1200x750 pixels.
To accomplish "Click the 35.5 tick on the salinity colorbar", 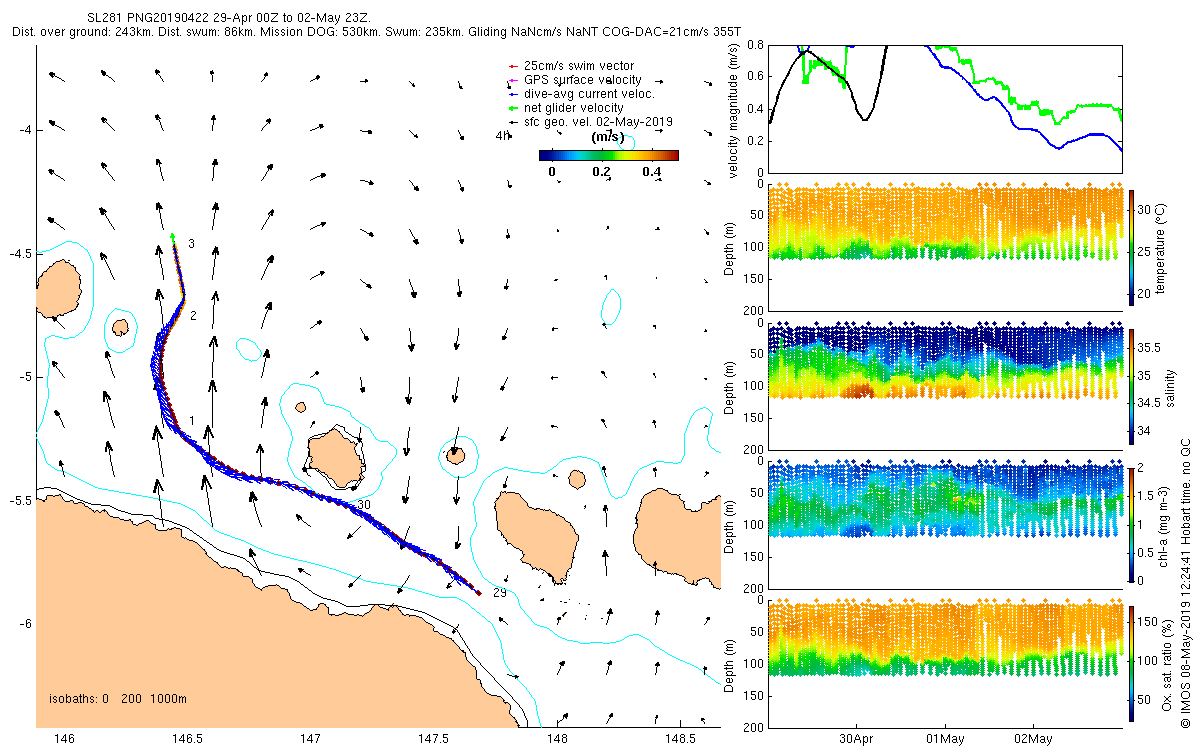I will (x=1151, y=348).
